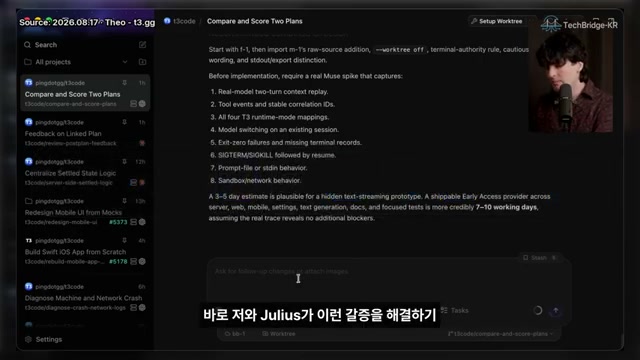The width and height of the screenshot is (640, 360).
Task: Click list item Sandbox/network behavior
Action: 259,180
